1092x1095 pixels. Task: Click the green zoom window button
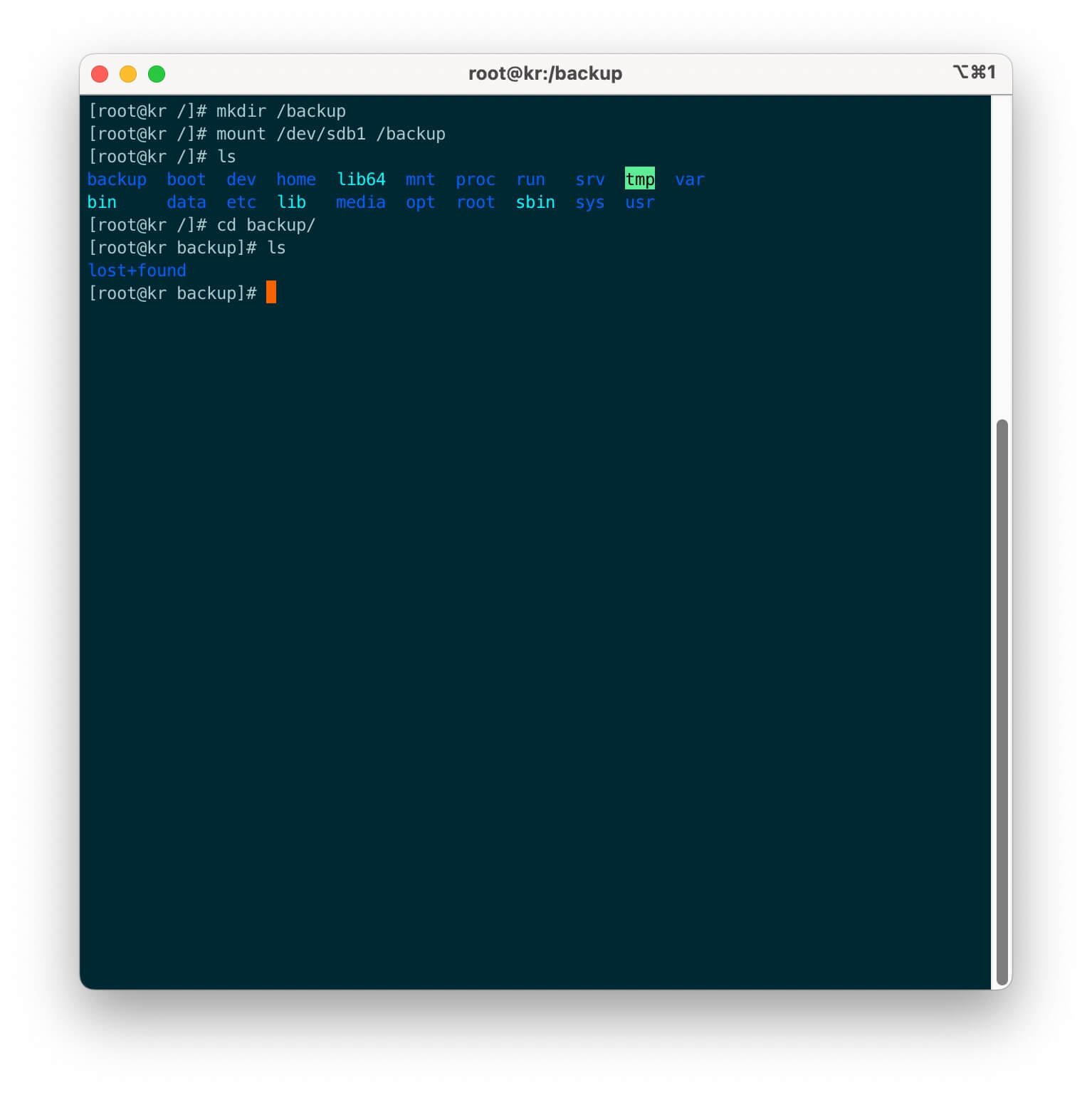pos(157,74)
